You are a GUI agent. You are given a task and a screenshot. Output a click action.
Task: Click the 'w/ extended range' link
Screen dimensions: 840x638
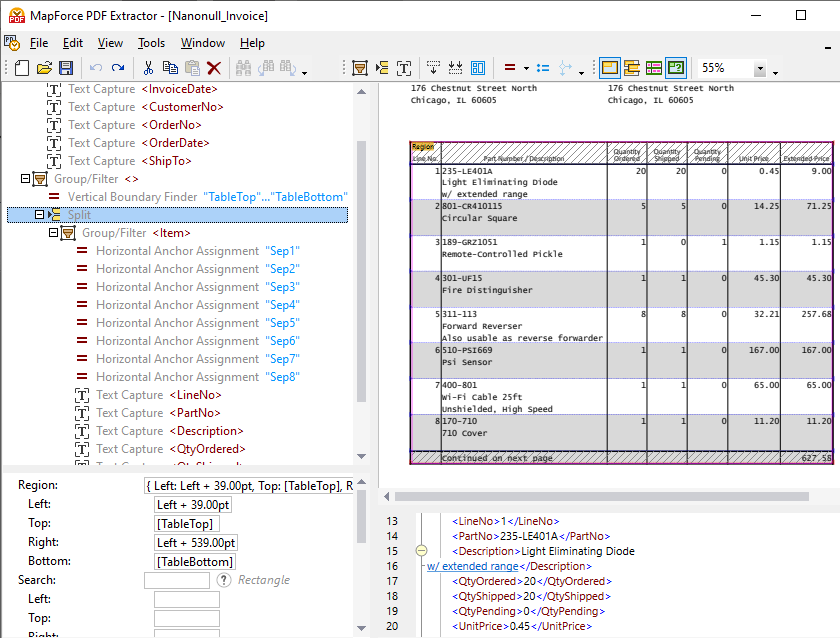[472, 566]
